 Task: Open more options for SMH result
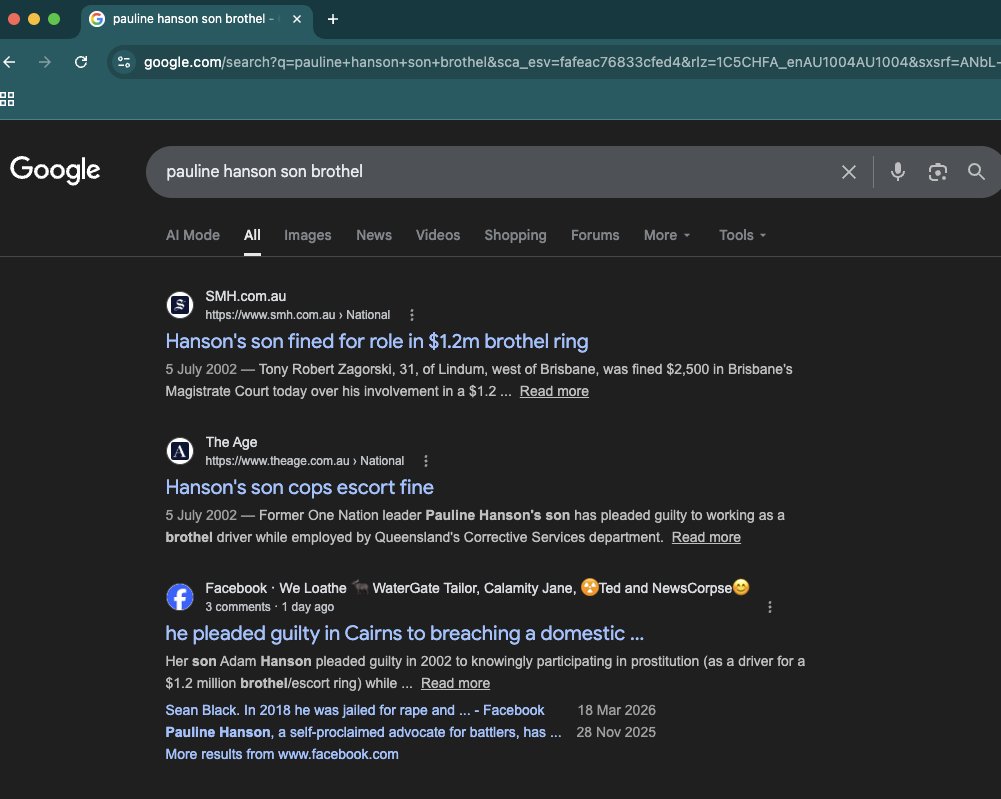coord(412,315)
